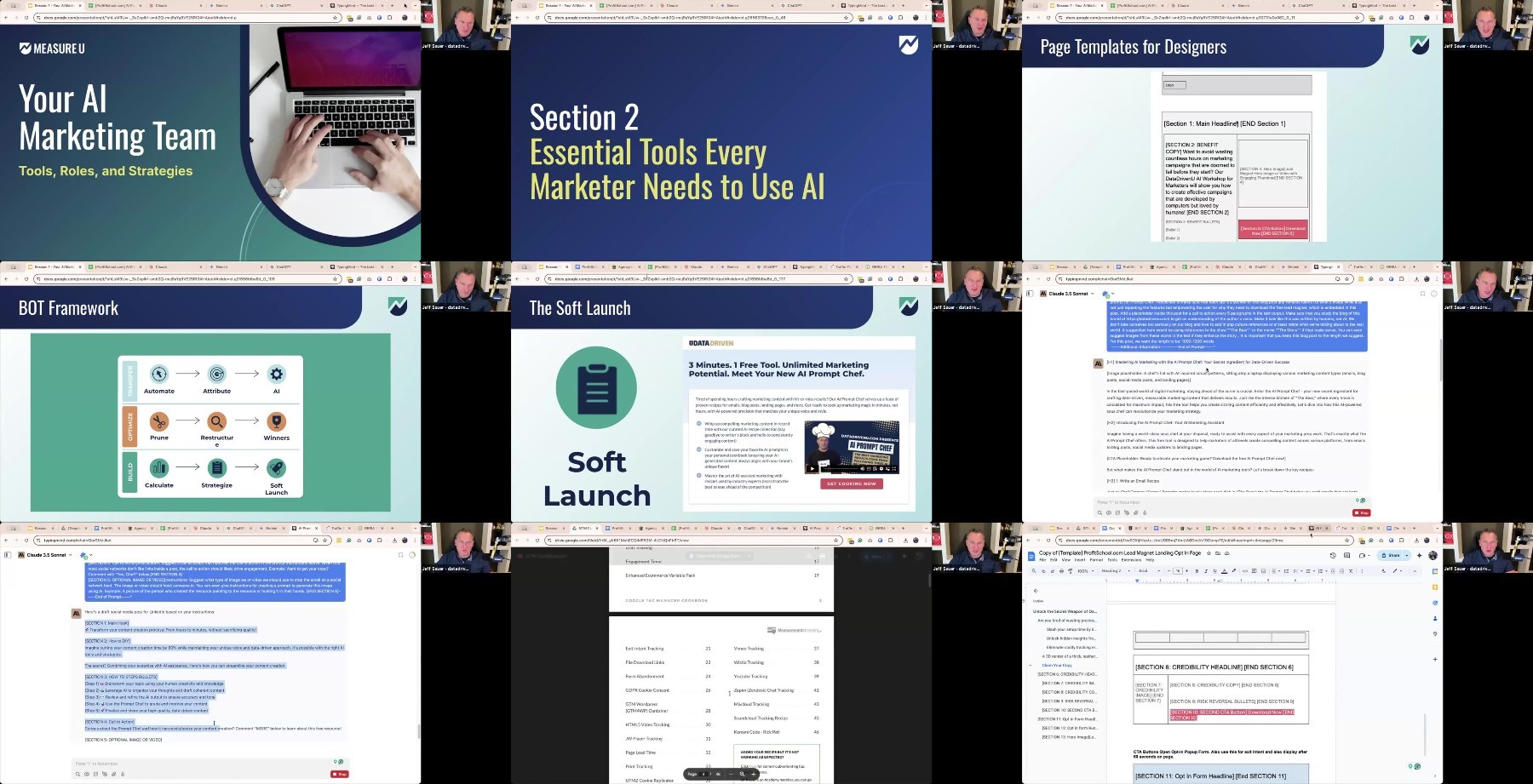1533x784 pixels.
Task: Zoom in on the PDF cookbook viewer
Action: [x=754, y=774]
